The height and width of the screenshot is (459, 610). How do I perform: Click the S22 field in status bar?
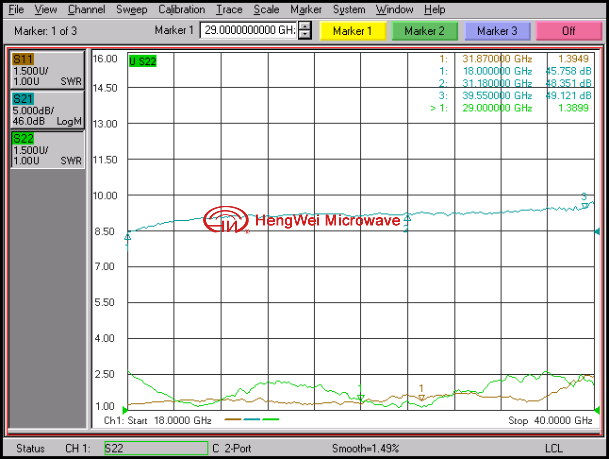(x=155, y=448)
